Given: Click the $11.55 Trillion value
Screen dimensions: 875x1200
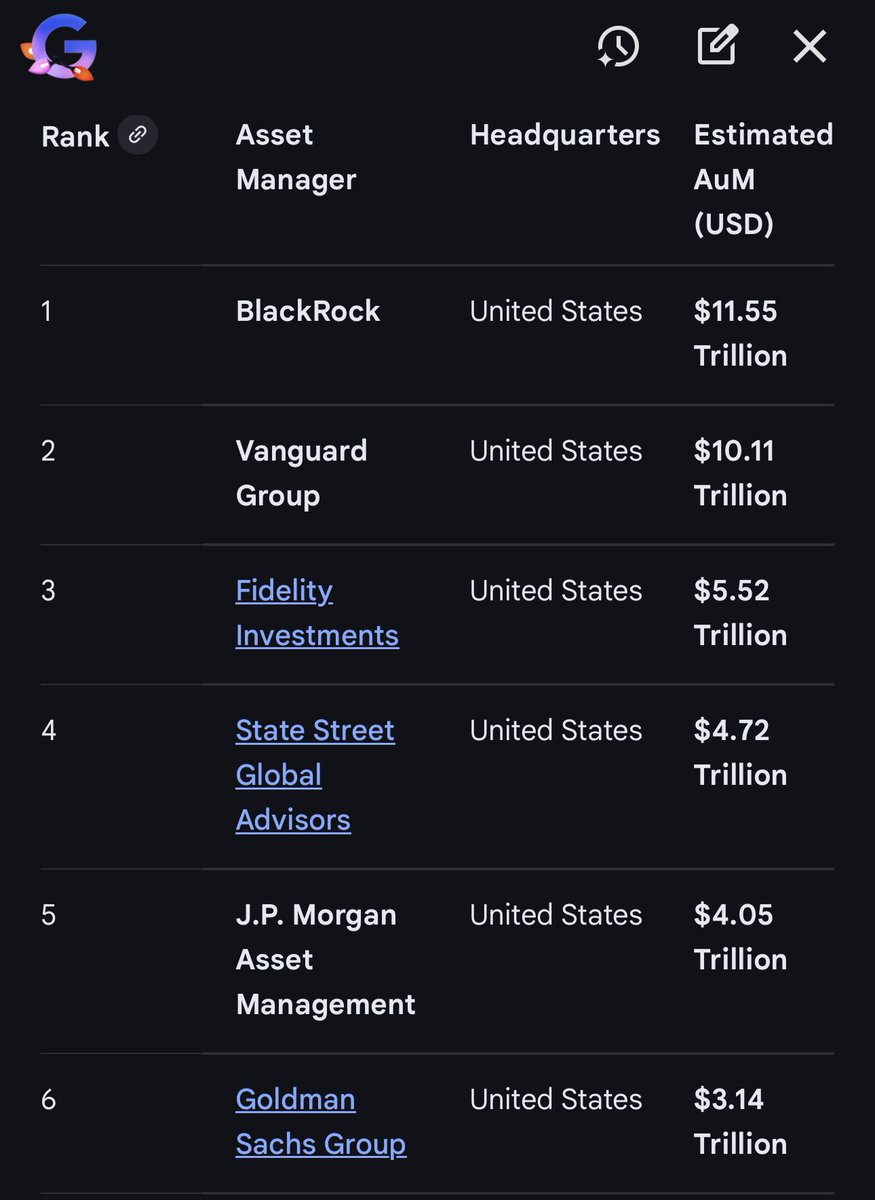Looking at the screenshot, I should click(740, 333).
